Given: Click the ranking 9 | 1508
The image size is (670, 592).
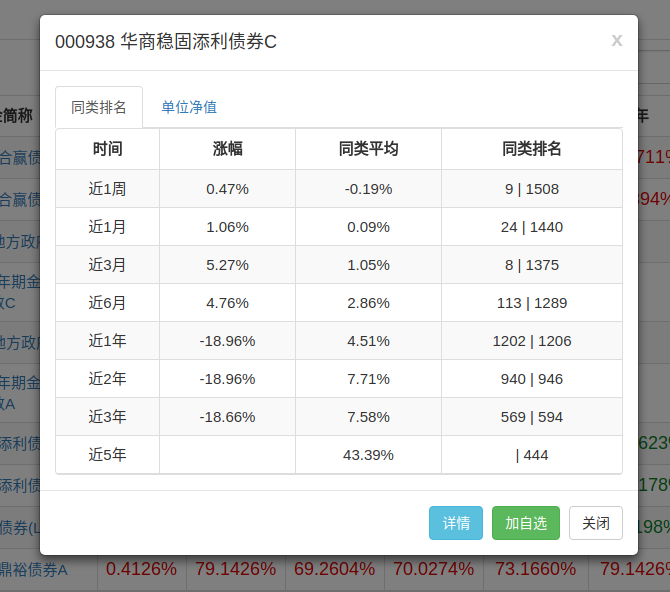Looking at the screenshot, I should pyautogui.click(x=532, y=189).
